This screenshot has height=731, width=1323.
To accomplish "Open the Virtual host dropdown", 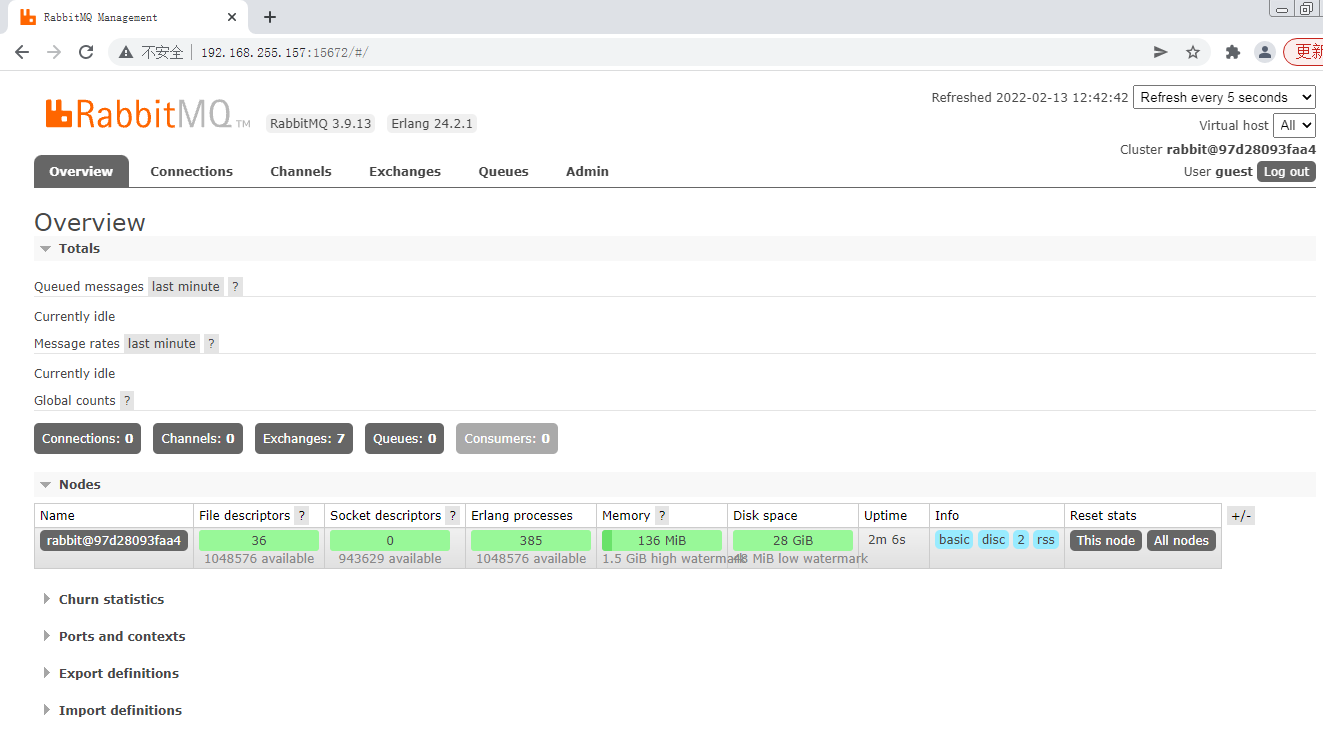I will click(1294, 125).
